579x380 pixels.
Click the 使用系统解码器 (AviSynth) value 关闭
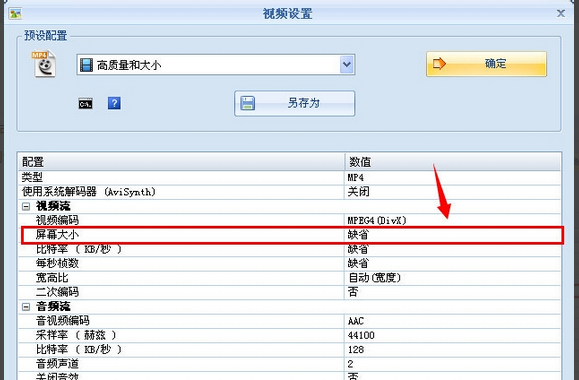click(358, 192)
